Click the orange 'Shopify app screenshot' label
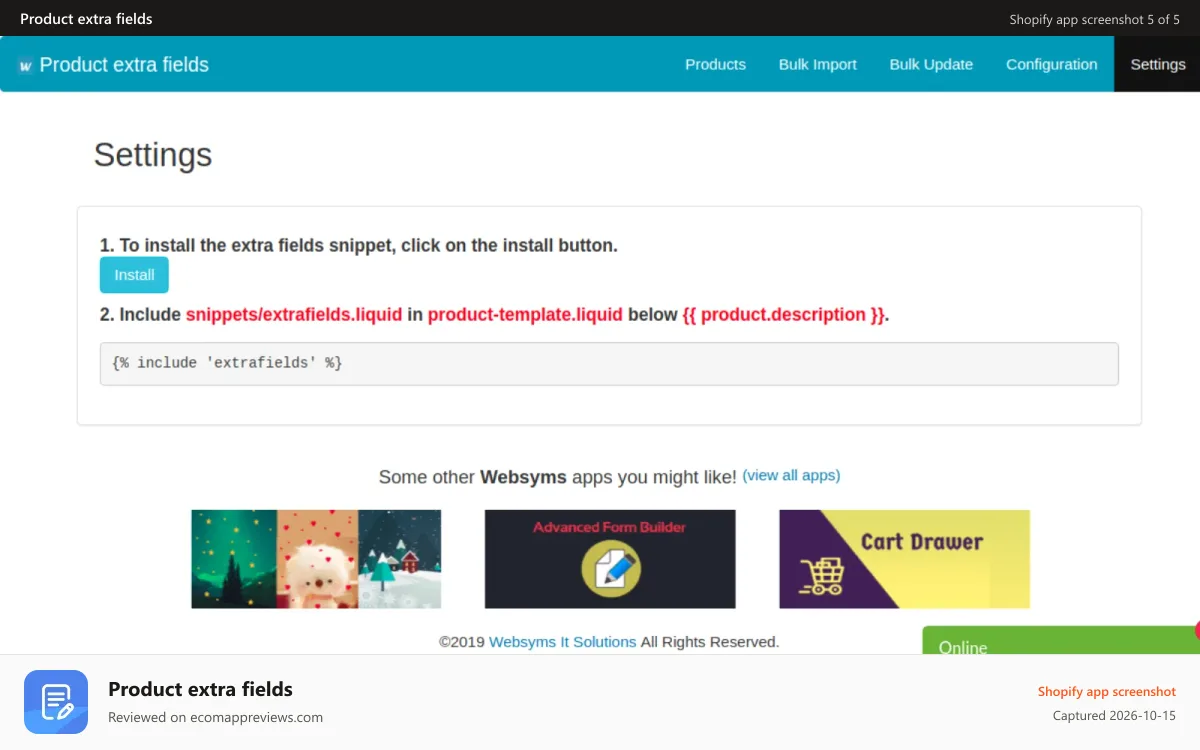The width and height of the screenshot is (1200, 750). click(x=1106, y=691)
